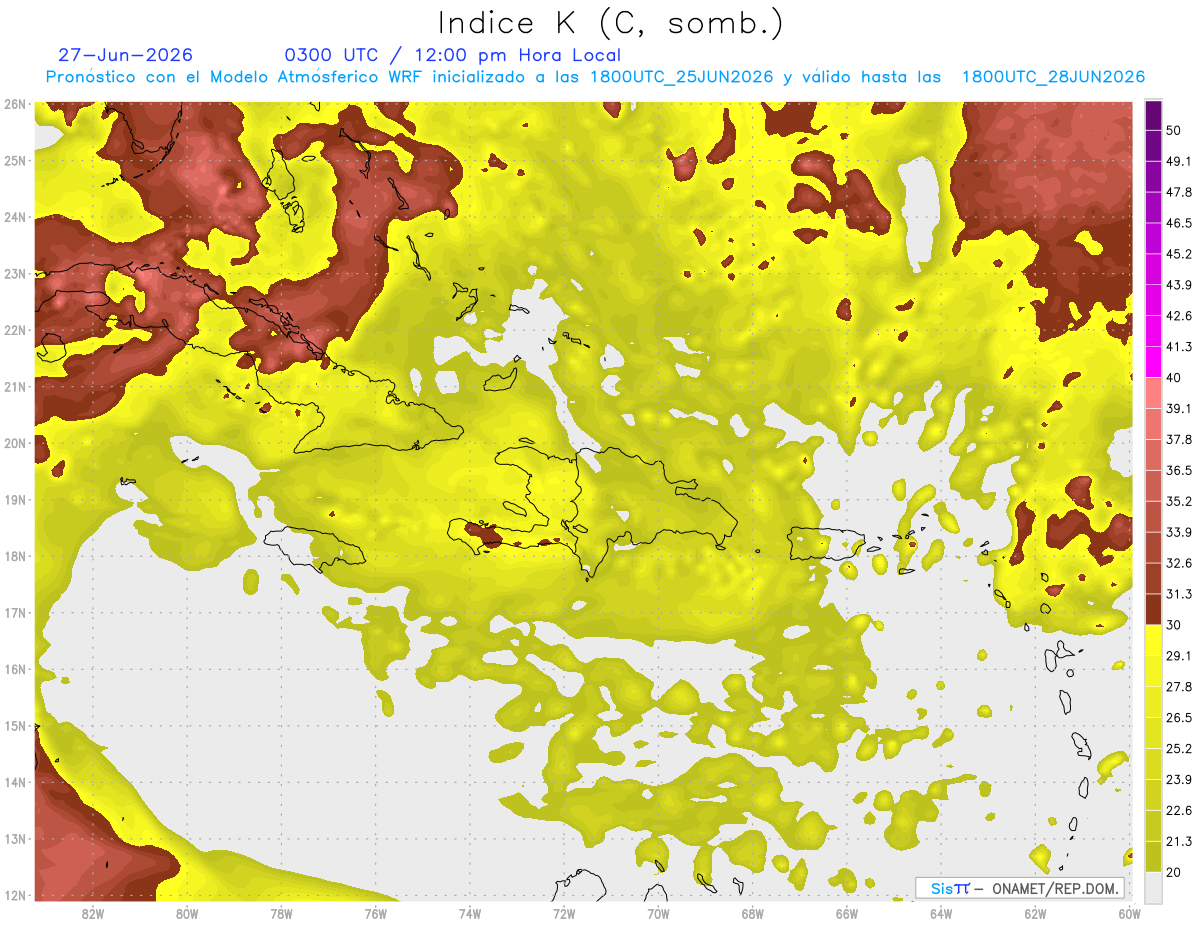Click the colorbar value "50"
1200x927 pixels.
[x=1174, y=130]
